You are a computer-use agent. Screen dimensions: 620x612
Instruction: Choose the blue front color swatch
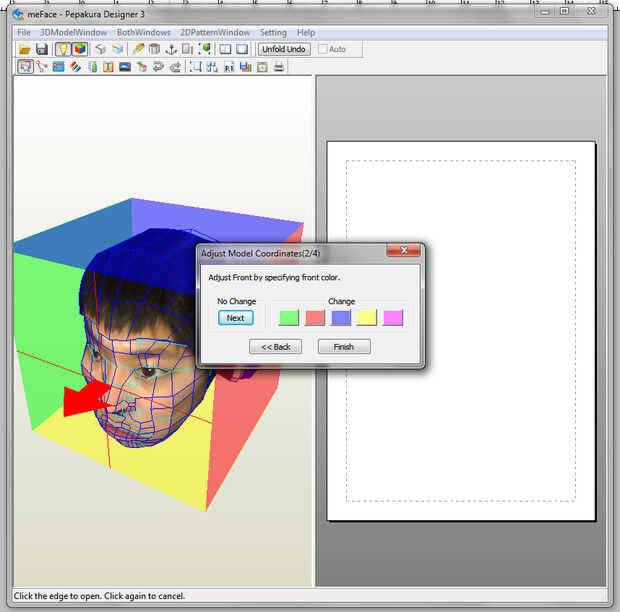tap(341, 317)
